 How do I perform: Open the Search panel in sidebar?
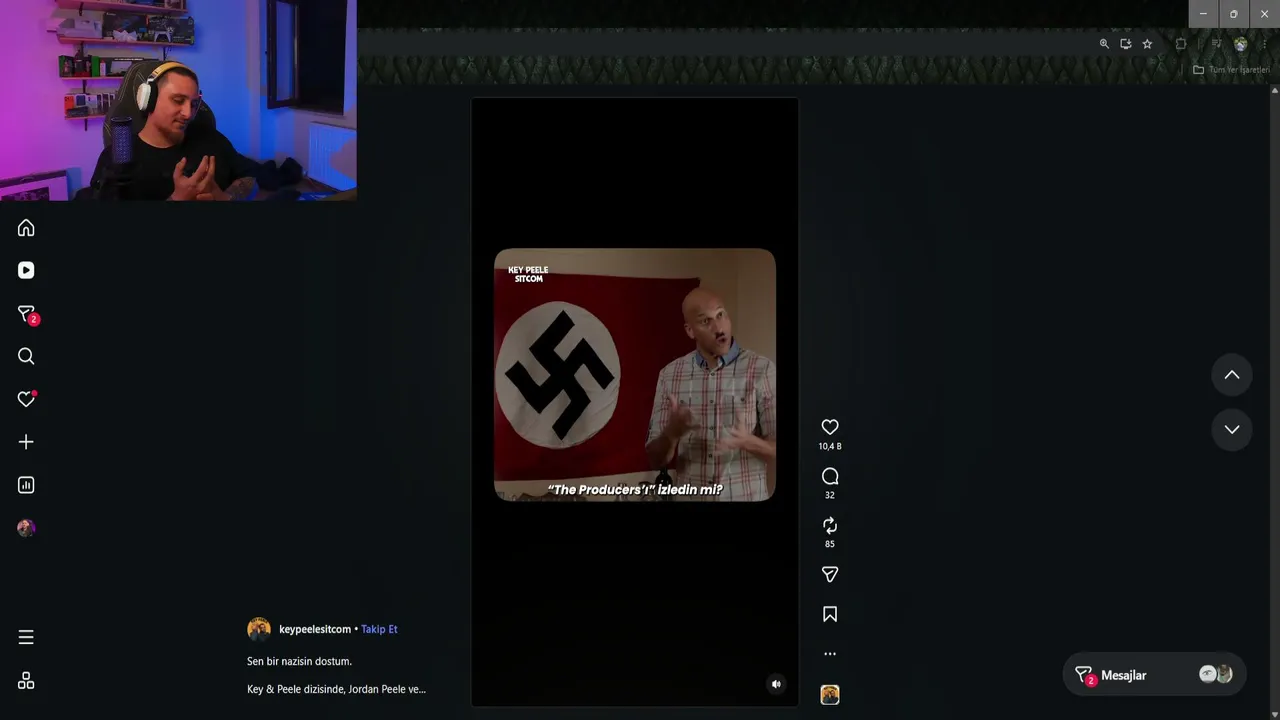[26, 356]
